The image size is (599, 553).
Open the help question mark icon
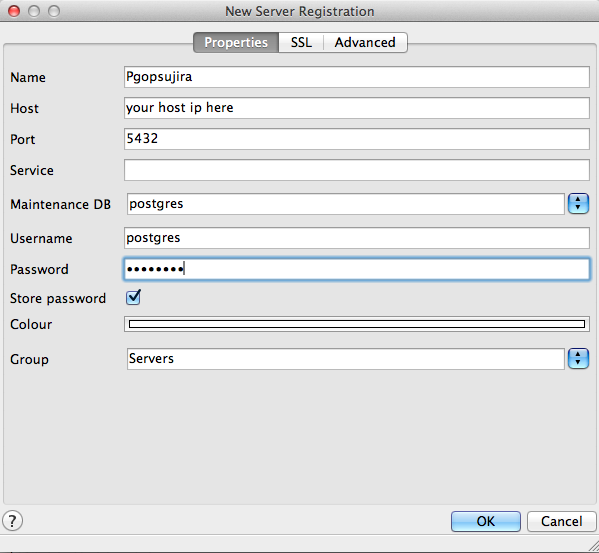(x=13, y=521)
